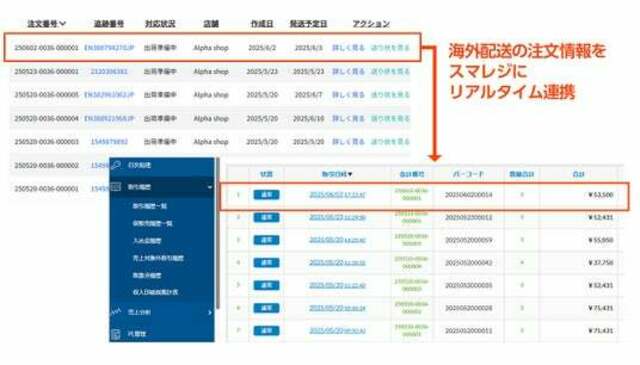Viewport: 640px width, 365px height.
Task: Click 送り状を見る for the 2025/6/7 shipment
Action: (390, 95)
